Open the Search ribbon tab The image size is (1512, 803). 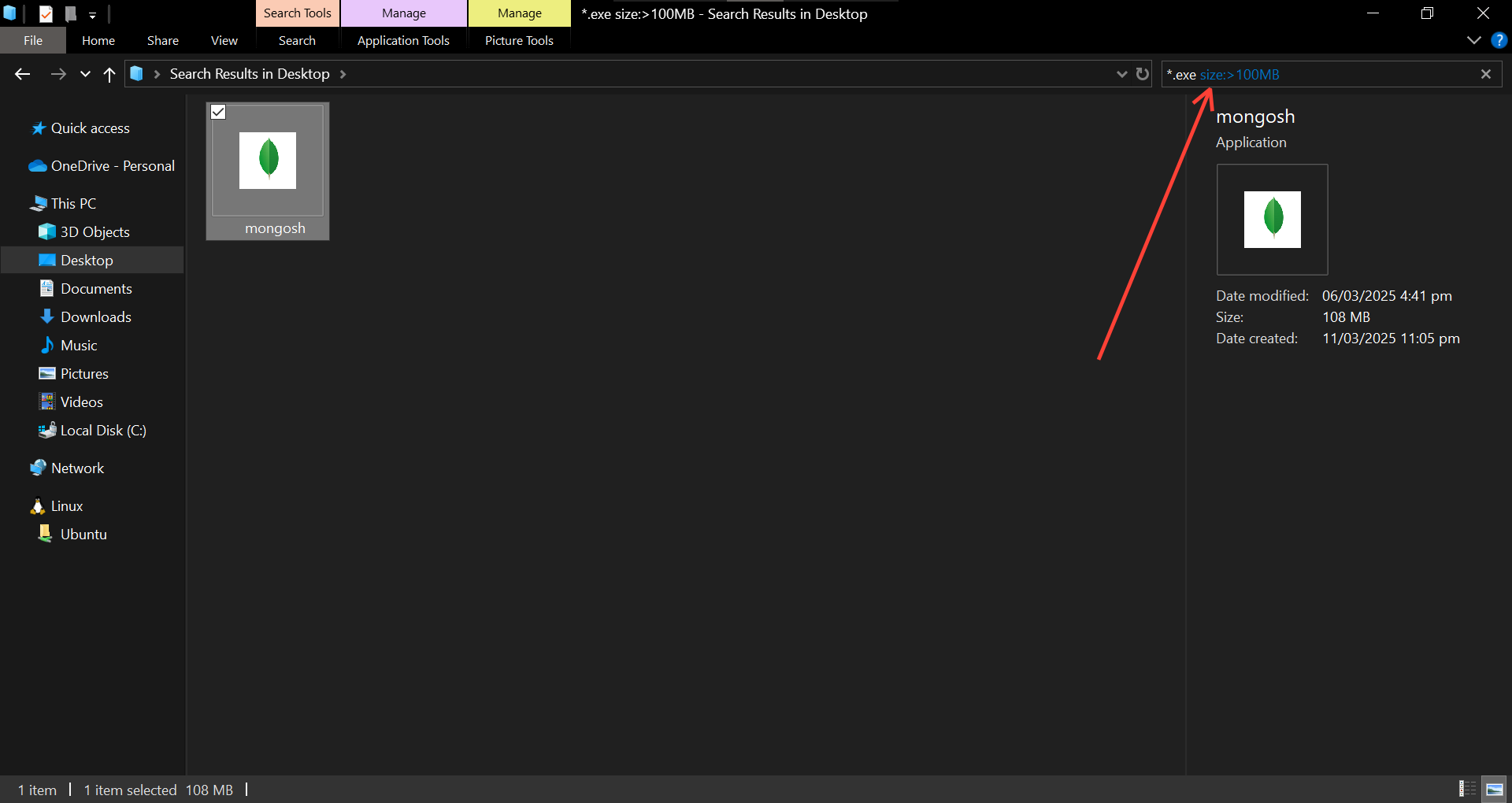tap(297, 40)
